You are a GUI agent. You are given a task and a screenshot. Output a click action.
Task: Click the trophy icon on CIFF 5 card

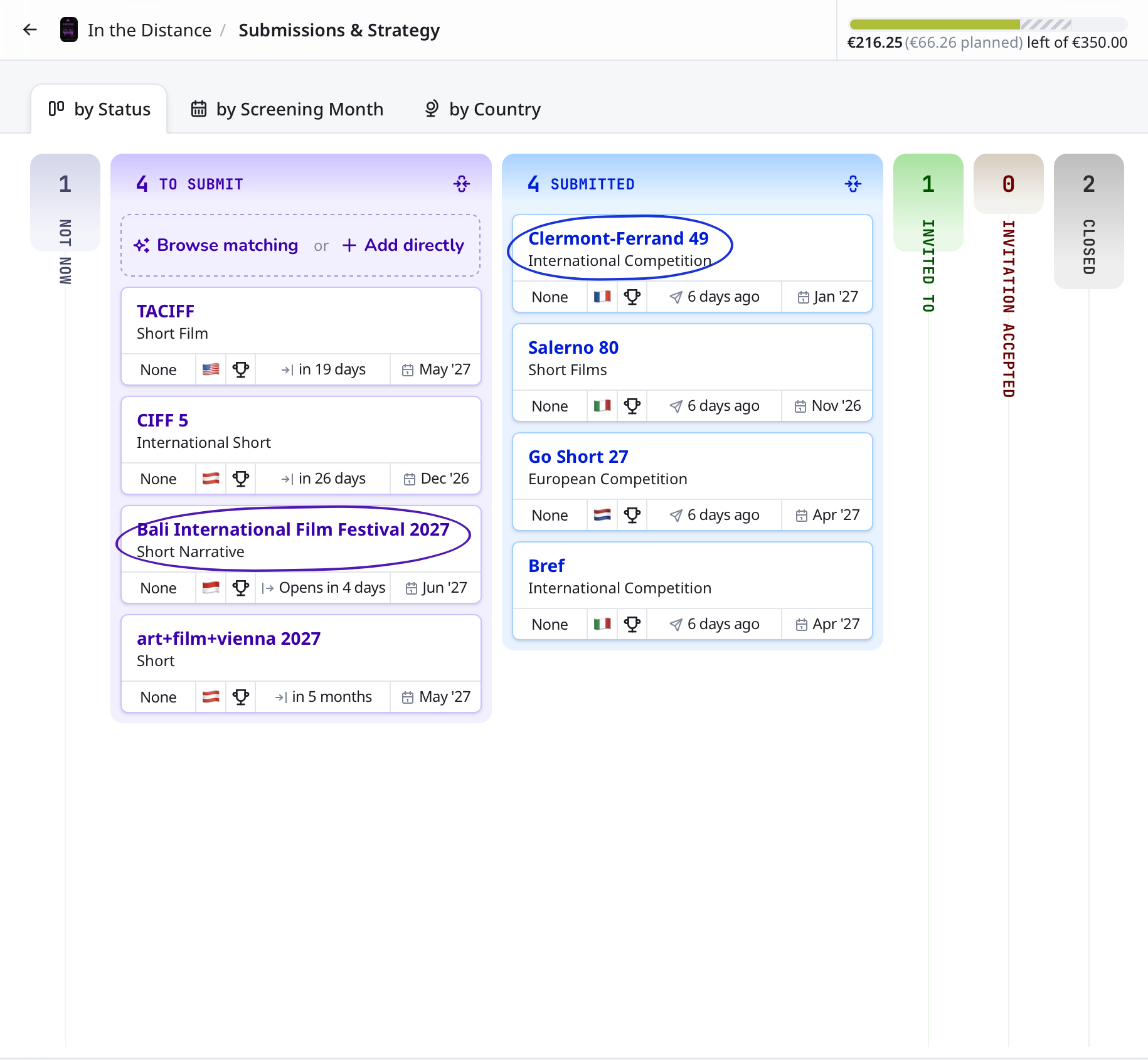tap(241, 479)
